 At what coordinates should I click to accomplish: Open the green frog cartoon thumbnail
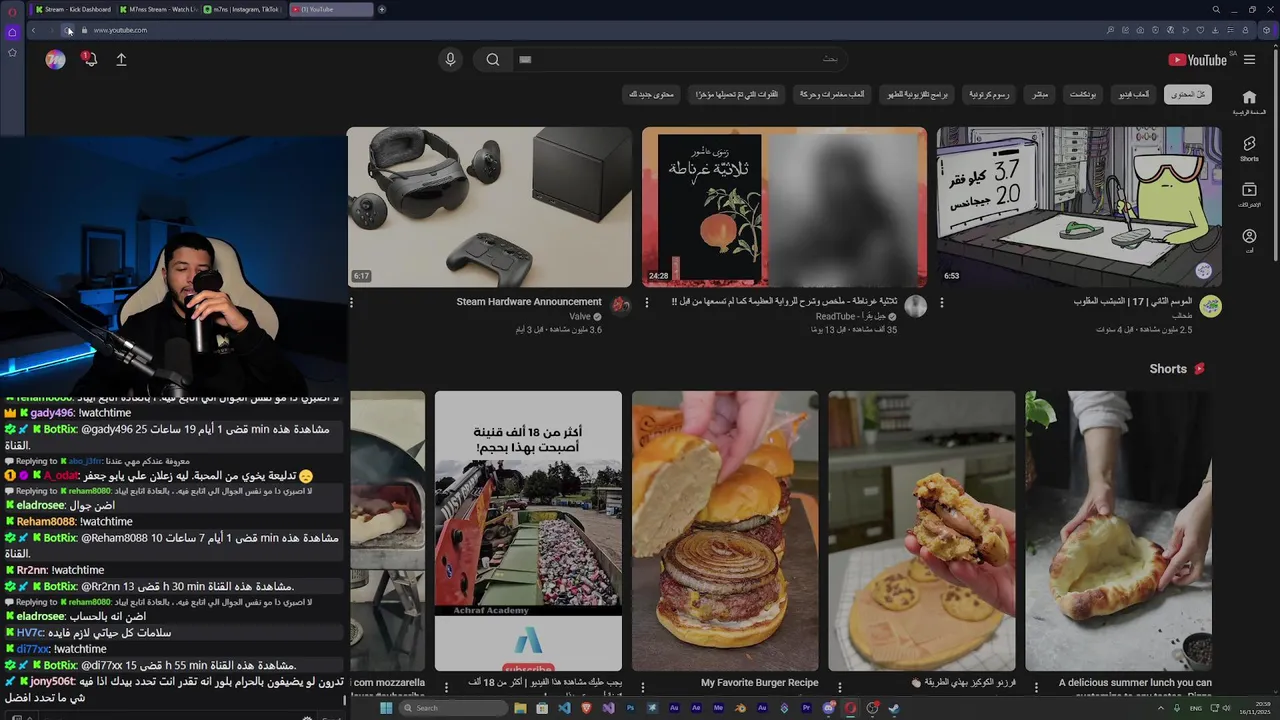coord(1079,207)
